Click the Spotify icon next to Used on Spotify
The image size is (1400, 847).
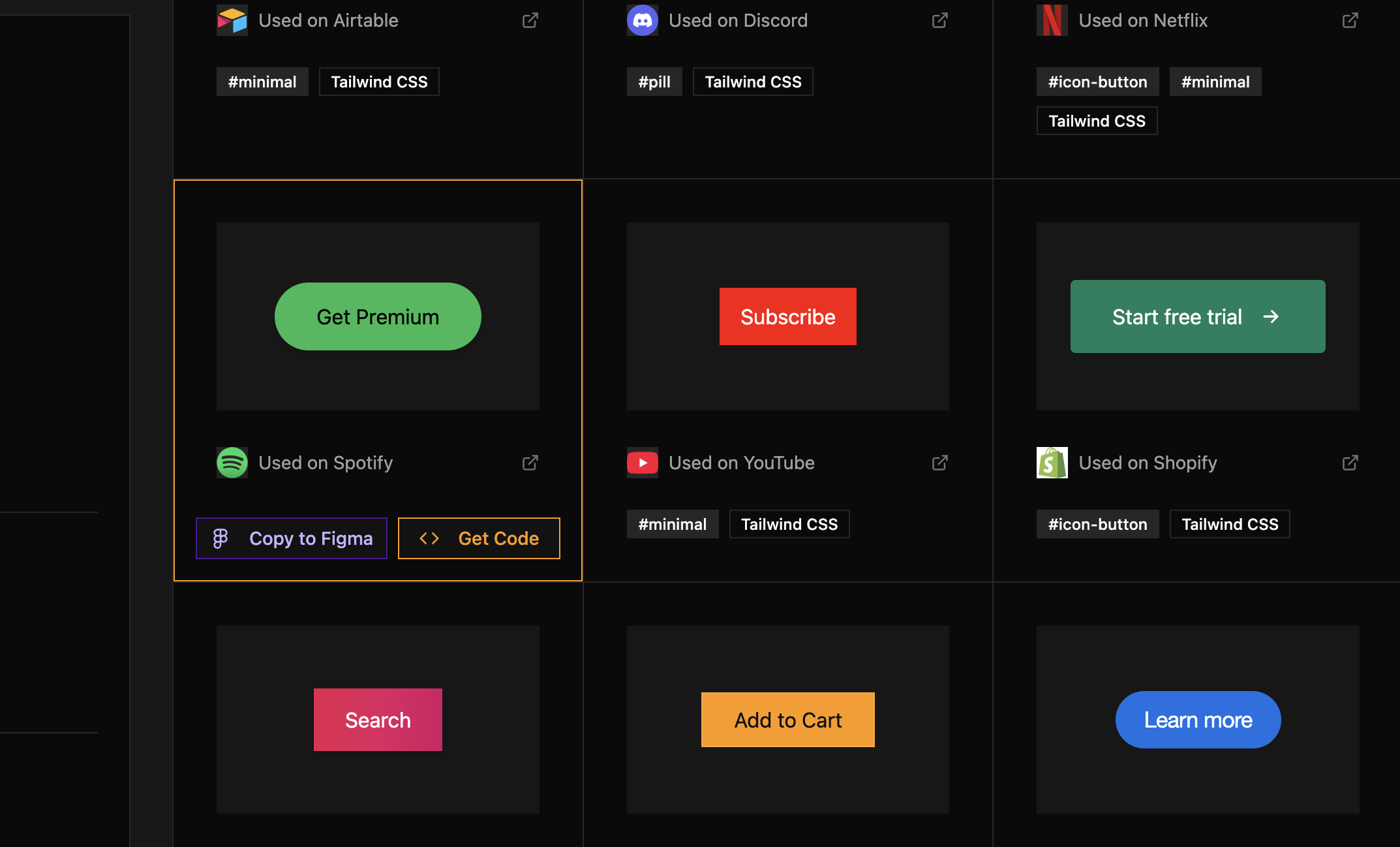click(x=232, y=462)
